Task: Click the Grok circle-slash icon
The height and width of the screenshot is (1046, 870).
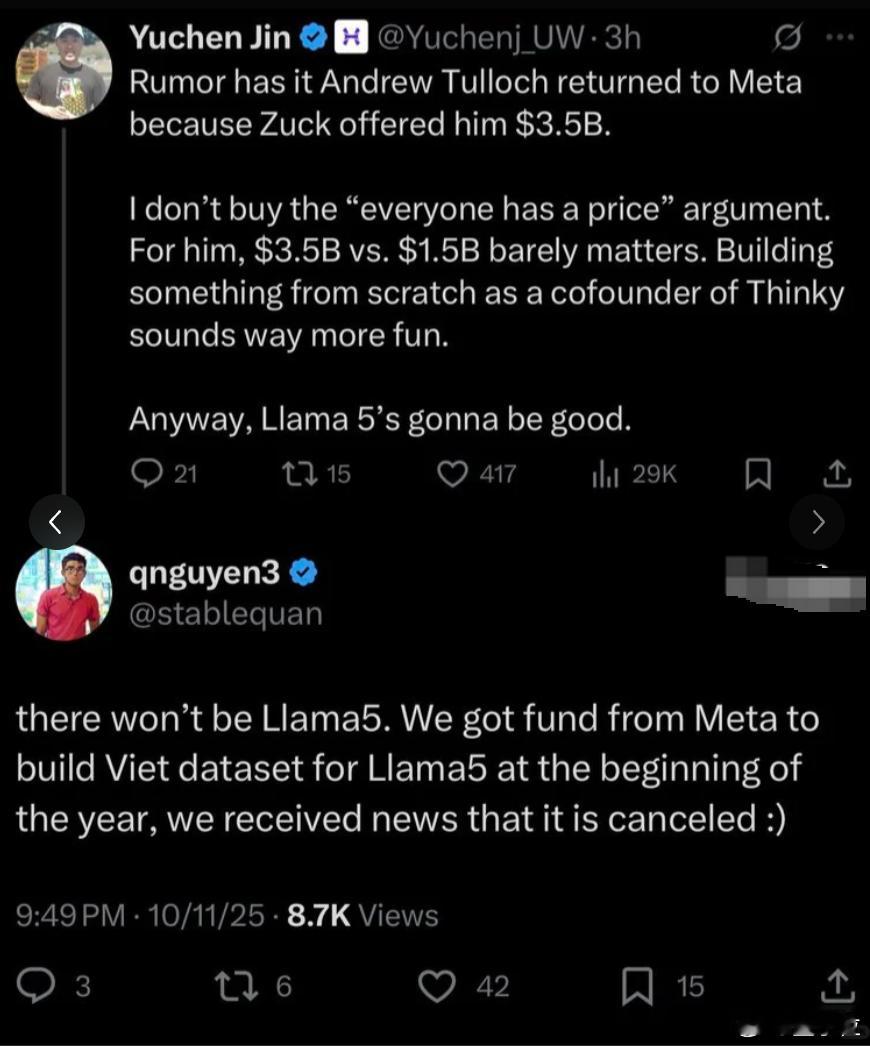Action: point(788,38)
